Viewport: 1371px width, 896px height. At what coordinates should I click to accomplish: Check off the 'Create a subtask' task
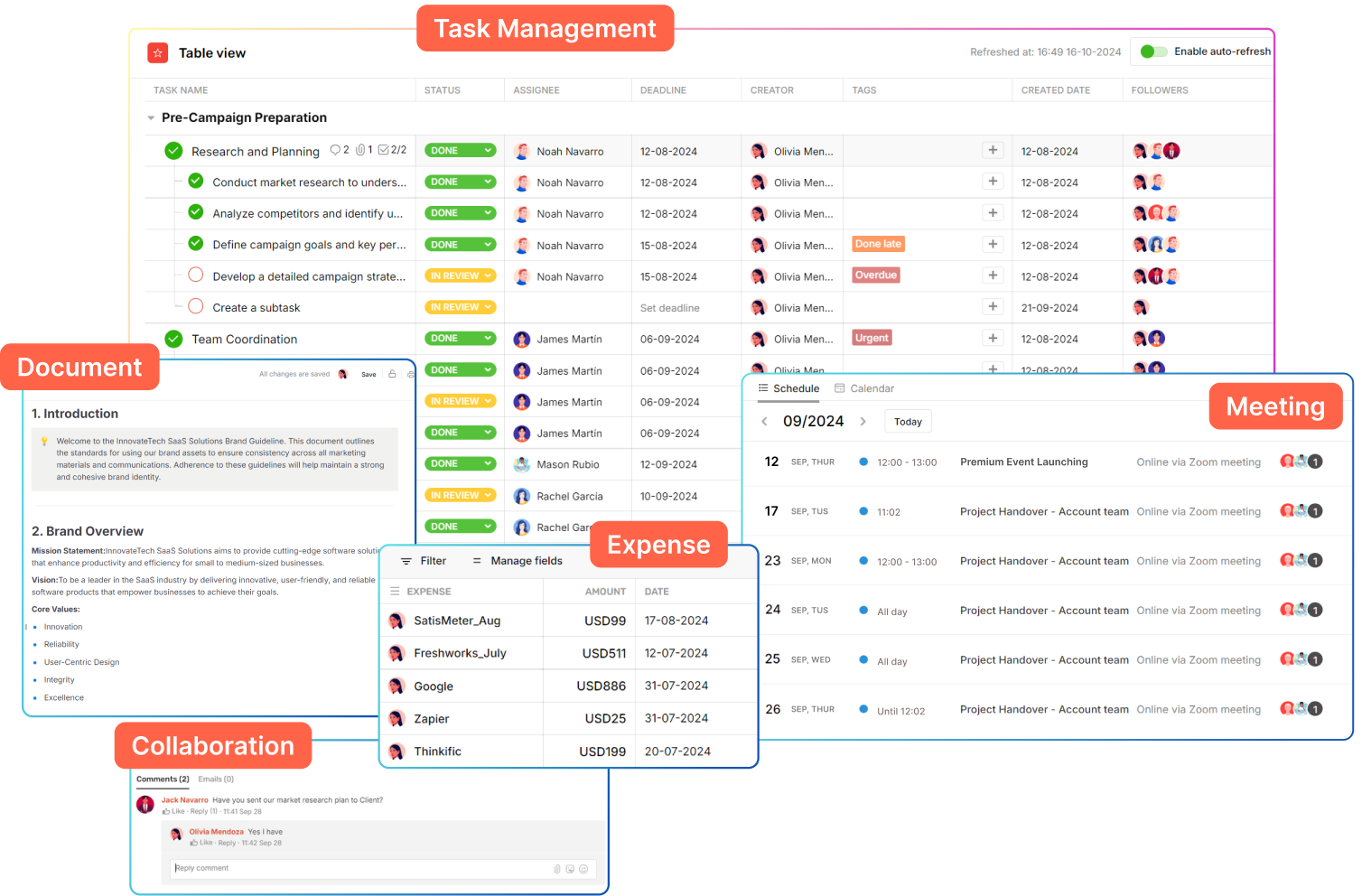pyautogui.click(x=196, y=307)
